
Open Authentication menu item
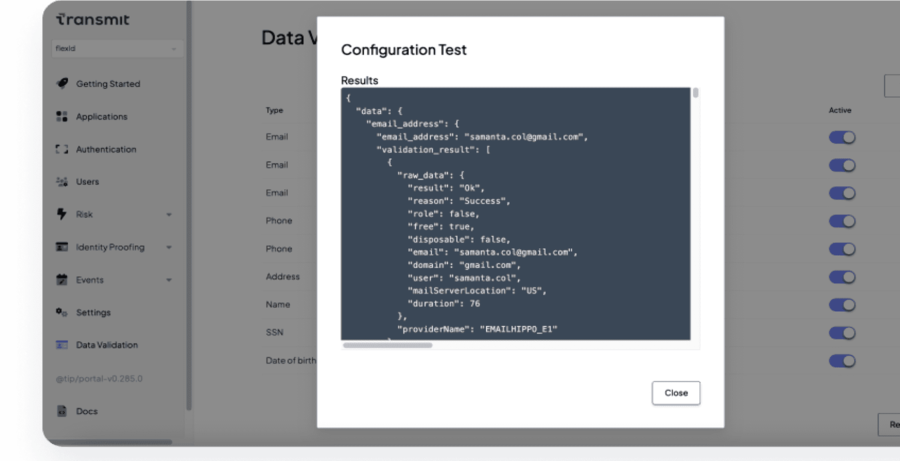coord(106,149)
